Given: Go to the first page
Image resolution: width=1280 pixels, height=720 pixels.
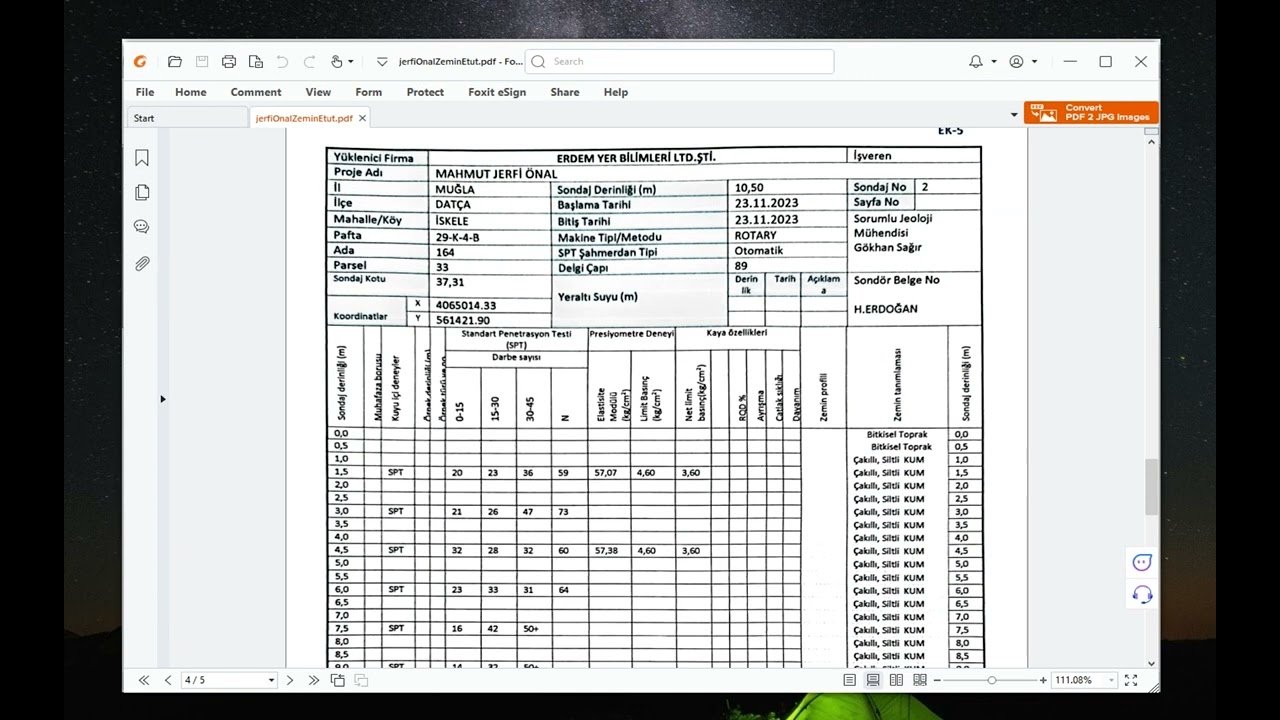Looking at the screenshot, I should pyautogui.click(x=144, y=680).
